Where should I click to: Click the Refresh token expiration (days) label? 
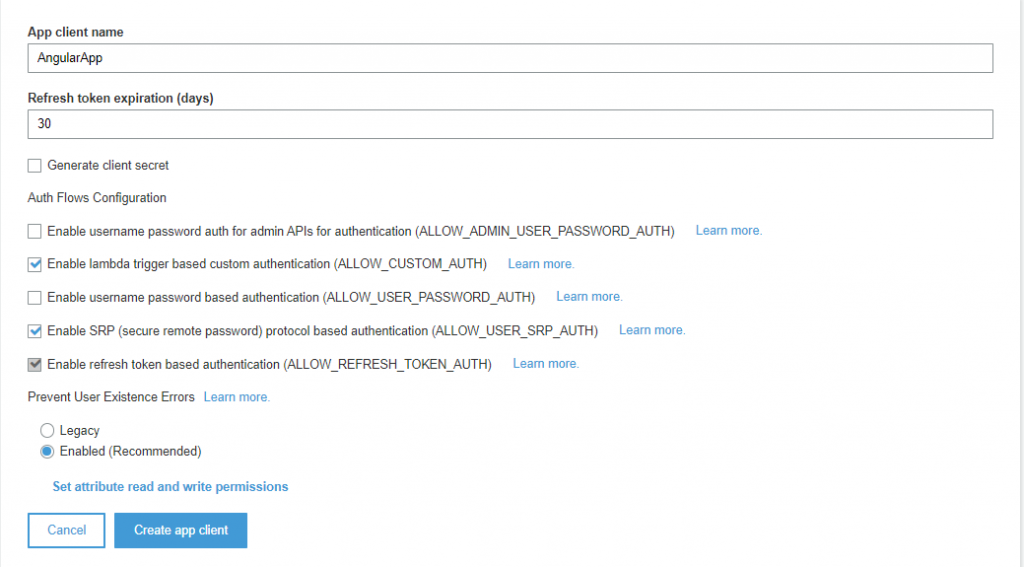121,98
